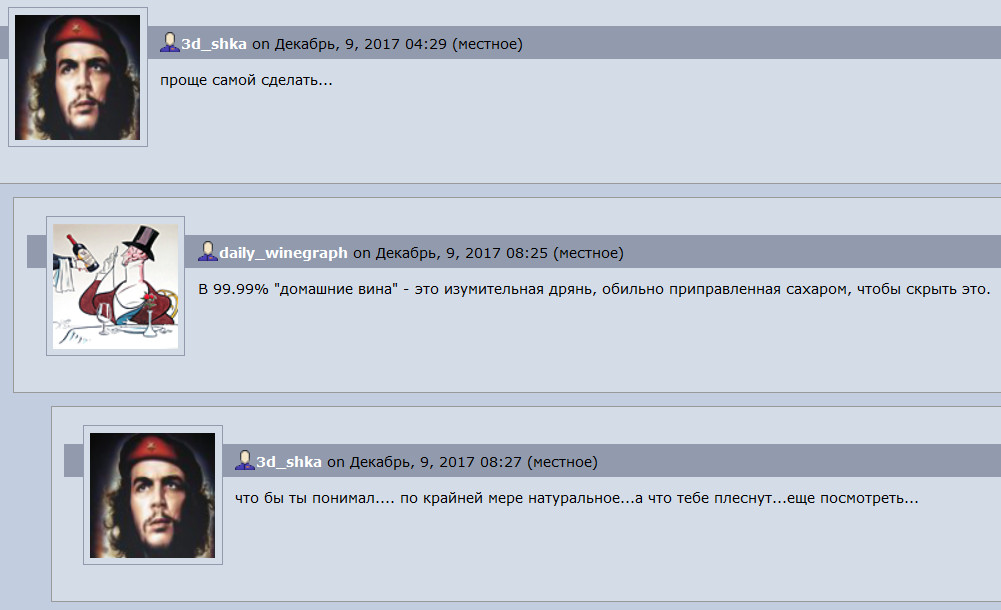Screen dimensions: 1001x610
Task: Click the user icon beside 3d_shka's 04:29 comment
Action: [x=170, y=43]
